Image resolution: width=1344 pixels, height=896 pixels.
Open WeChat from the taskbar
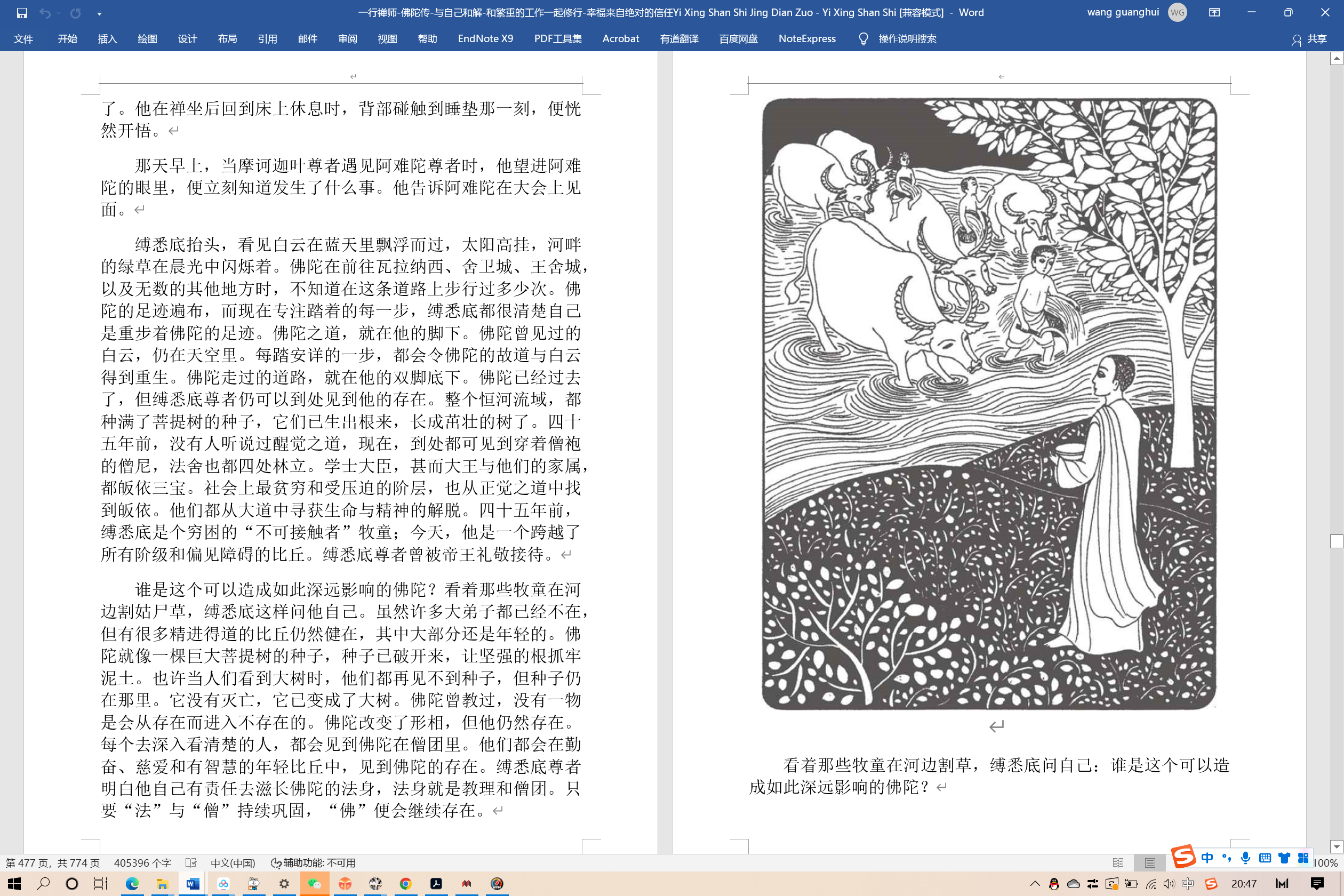(x=316, y=884)
